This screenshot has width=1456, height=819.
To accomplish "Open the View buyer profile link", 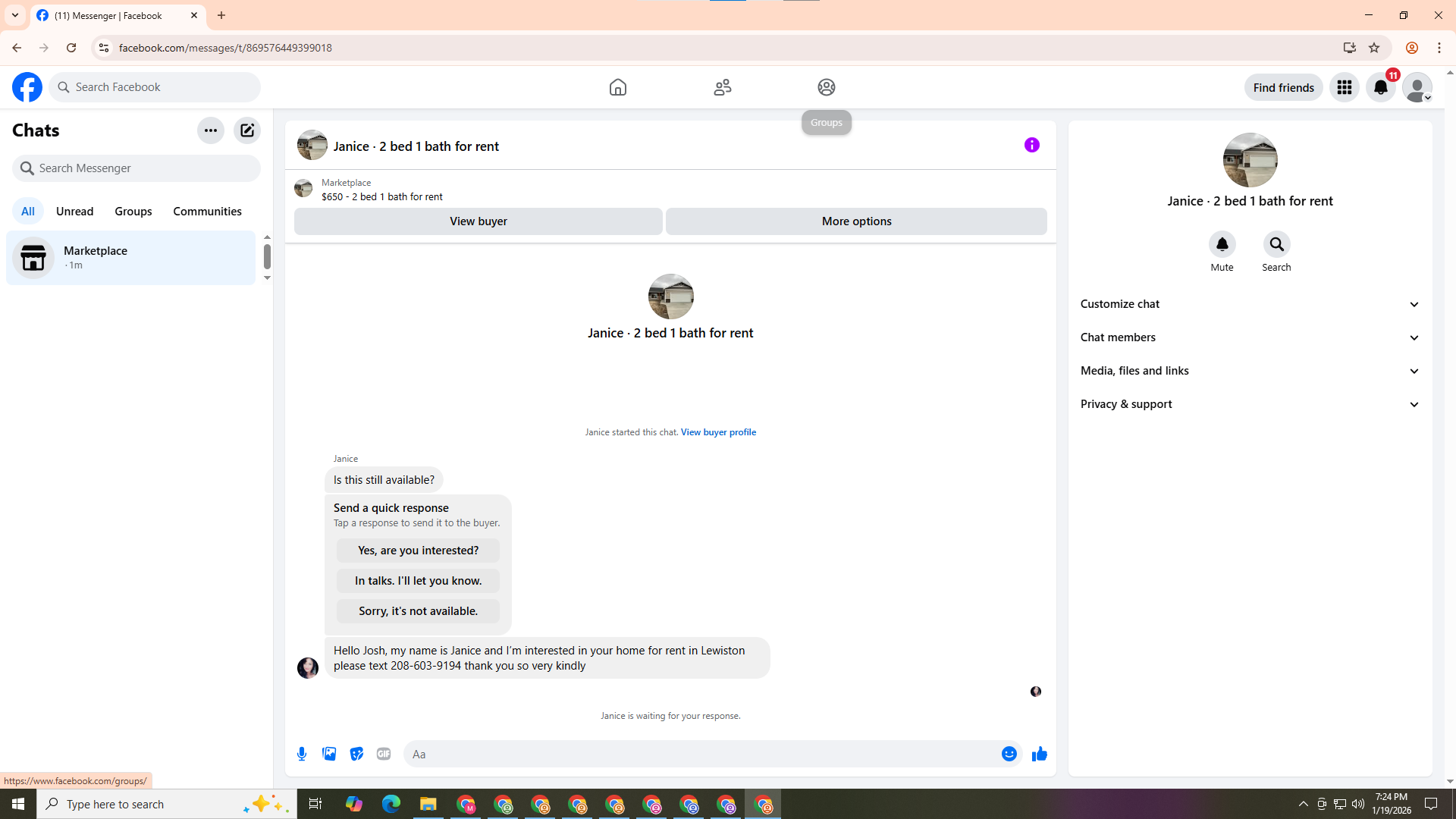I will (718, 432).
